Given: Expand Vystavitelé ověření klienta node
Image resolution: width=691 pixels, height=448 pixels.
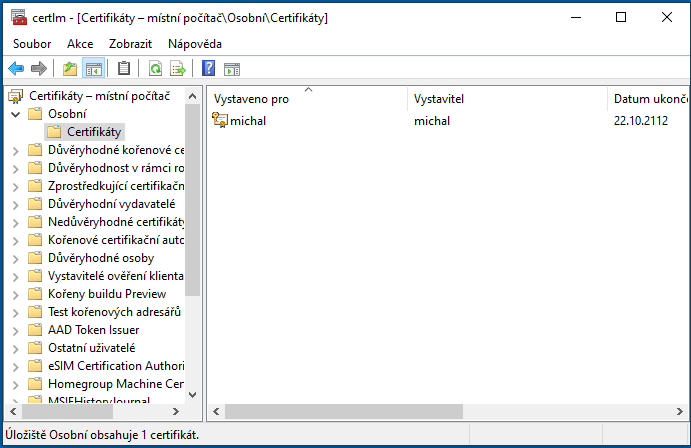Looking at the screenshot, I should tap(16, 277).
